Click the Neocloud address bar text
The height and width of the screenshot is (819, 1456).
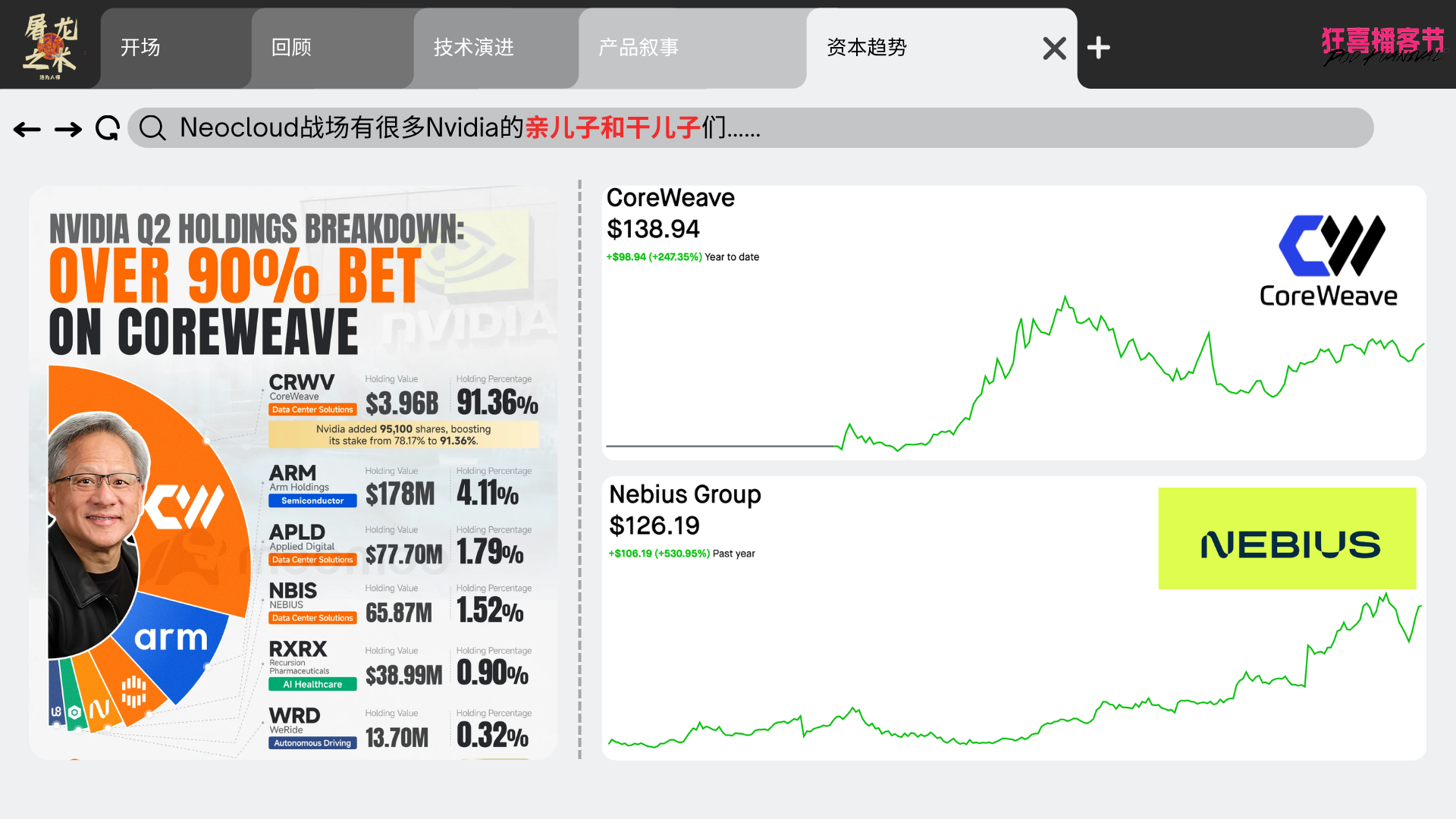pyautogui.click(x=470, y=127)
